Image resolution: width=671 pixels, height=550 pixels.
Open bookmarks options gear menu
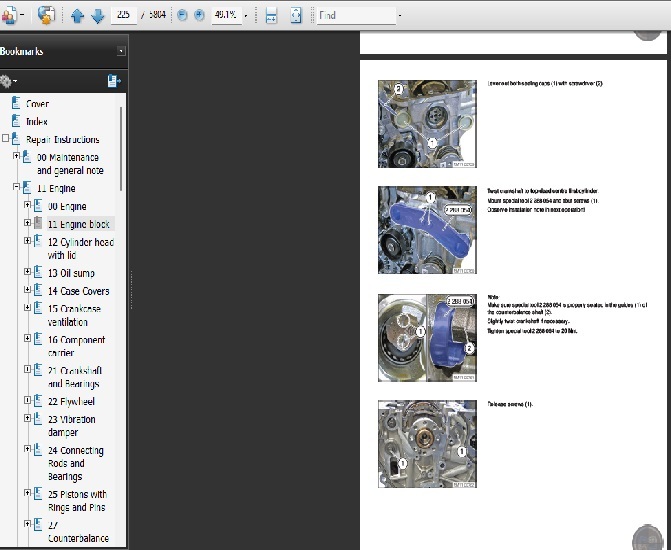click(8, 81)
